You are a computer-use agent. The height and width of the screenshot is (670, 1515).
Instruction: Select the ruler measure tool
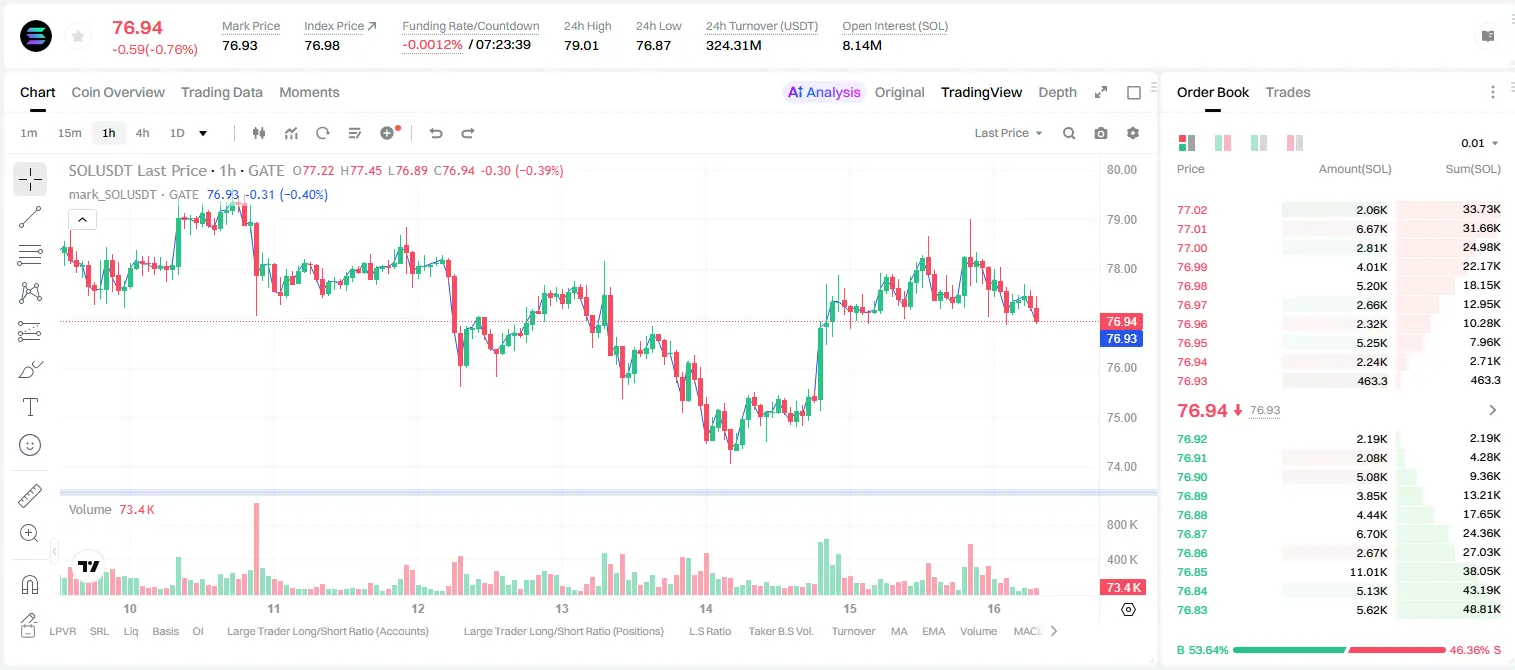pos(30,495)
